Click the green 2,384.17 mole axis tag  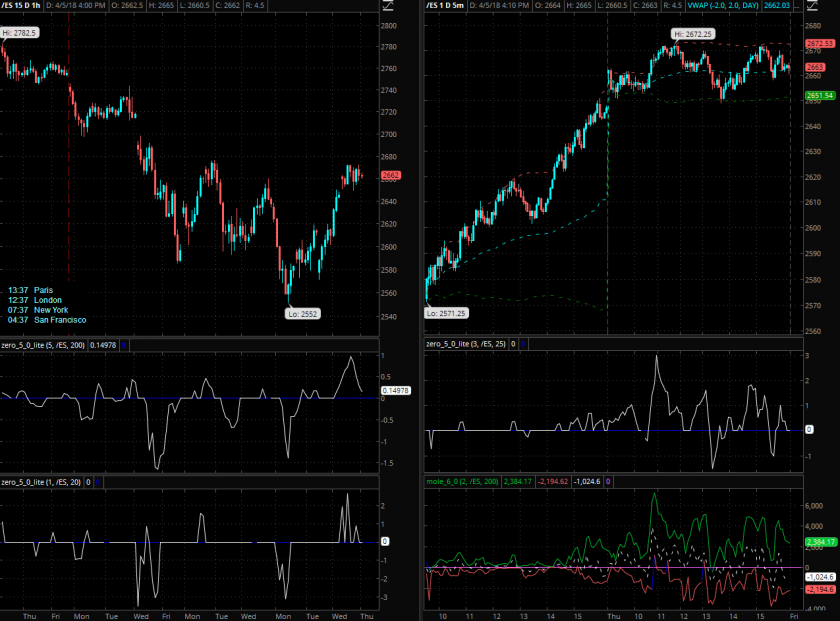[820, 542]
